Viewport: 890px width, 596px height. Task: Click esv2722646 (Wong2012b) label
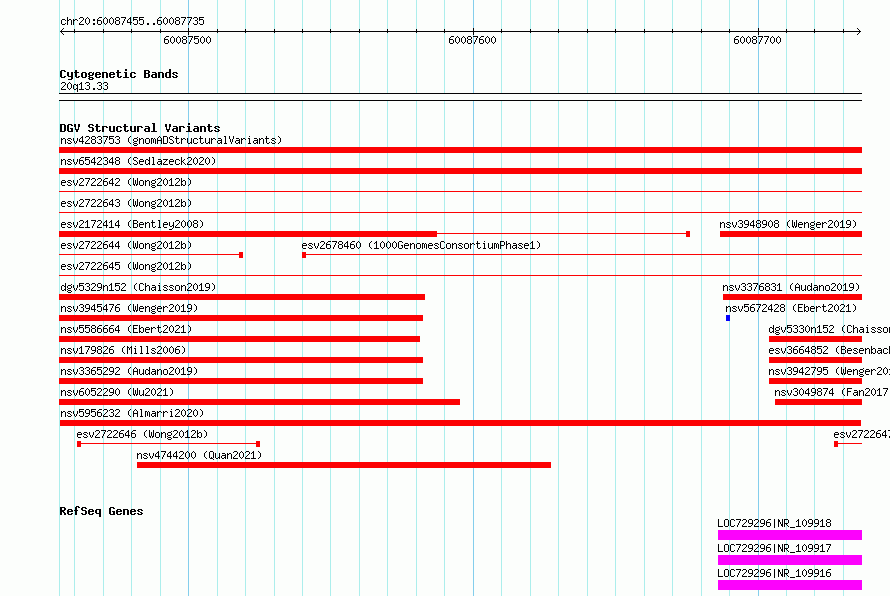click(142, 434)
